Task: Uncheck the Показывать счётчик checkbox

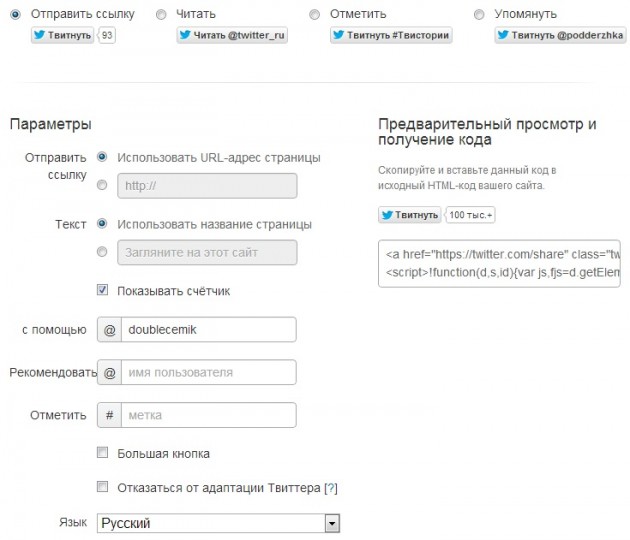Action: (102, 291)
